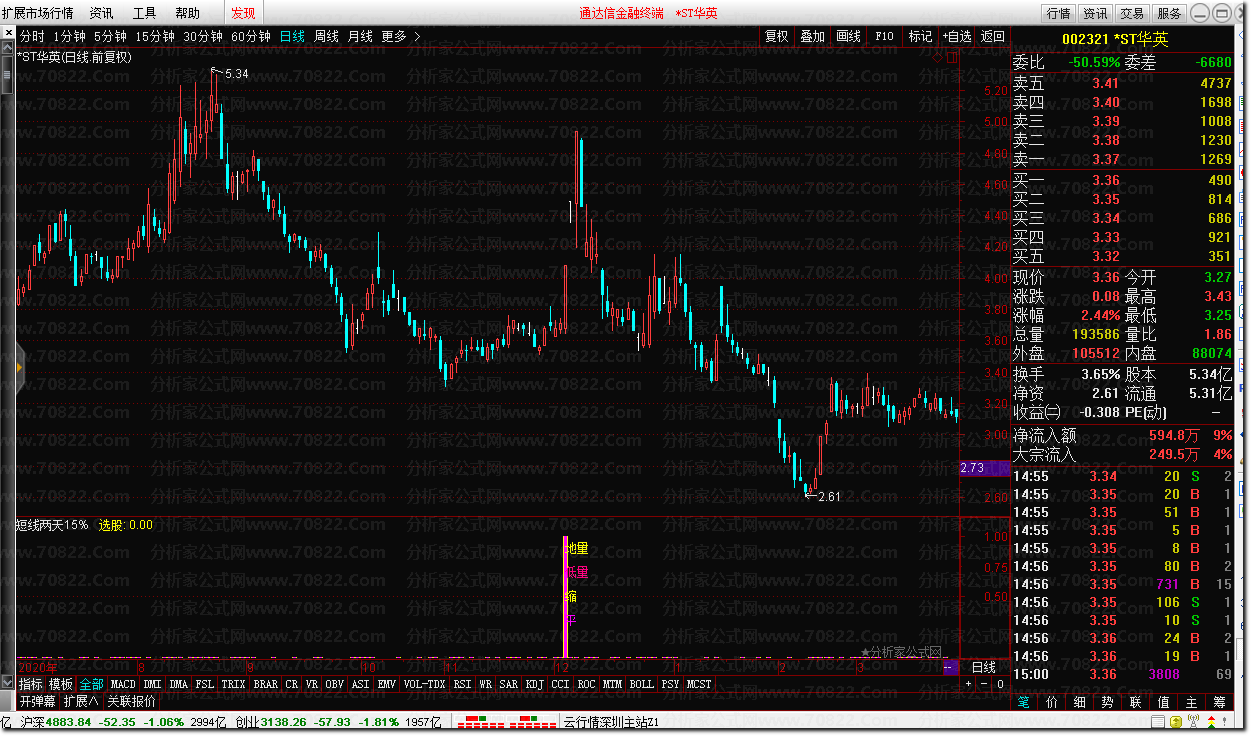This screenshot has width=1252, height=736.
Task: Switch to 15分钟 chart period
Action: (x=155, y=36)
